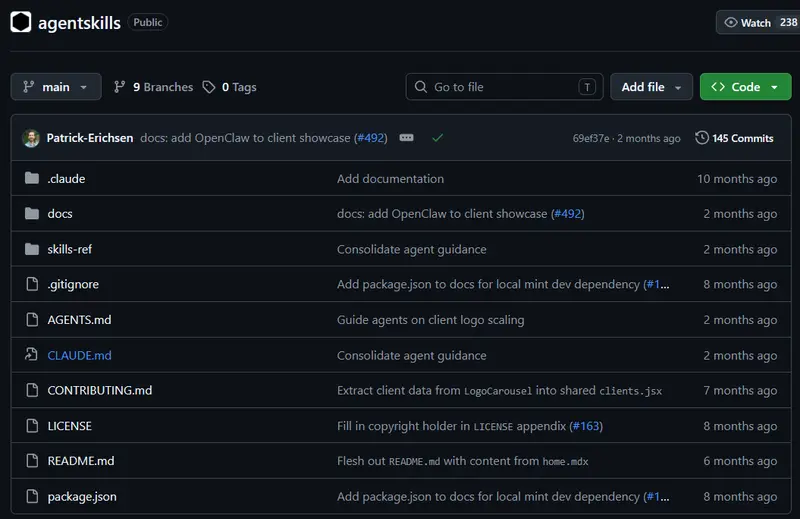Open the AGENTS.md file
800x519 pixels.
79,319
